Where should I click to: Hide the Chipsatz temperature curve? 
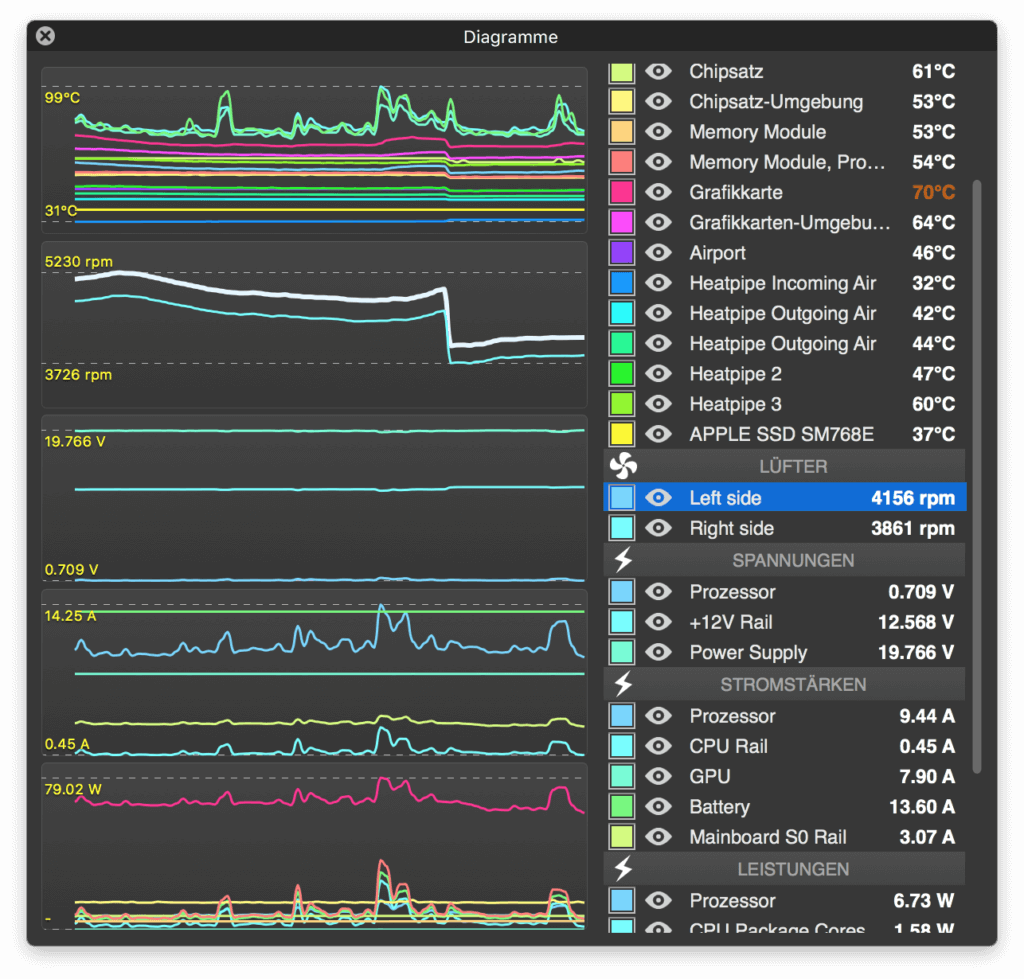(x=657, y=71)
